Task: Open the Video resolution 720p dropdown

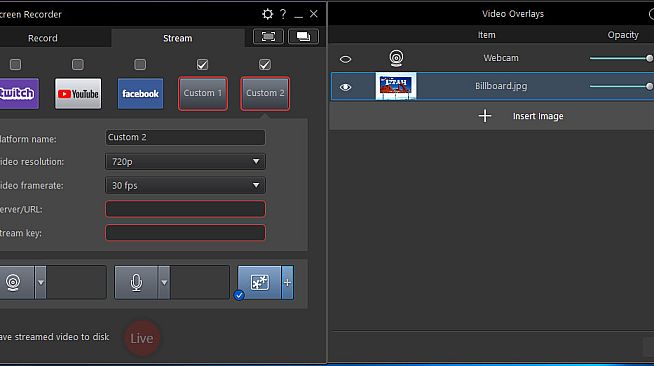Action: coord(185,161)
